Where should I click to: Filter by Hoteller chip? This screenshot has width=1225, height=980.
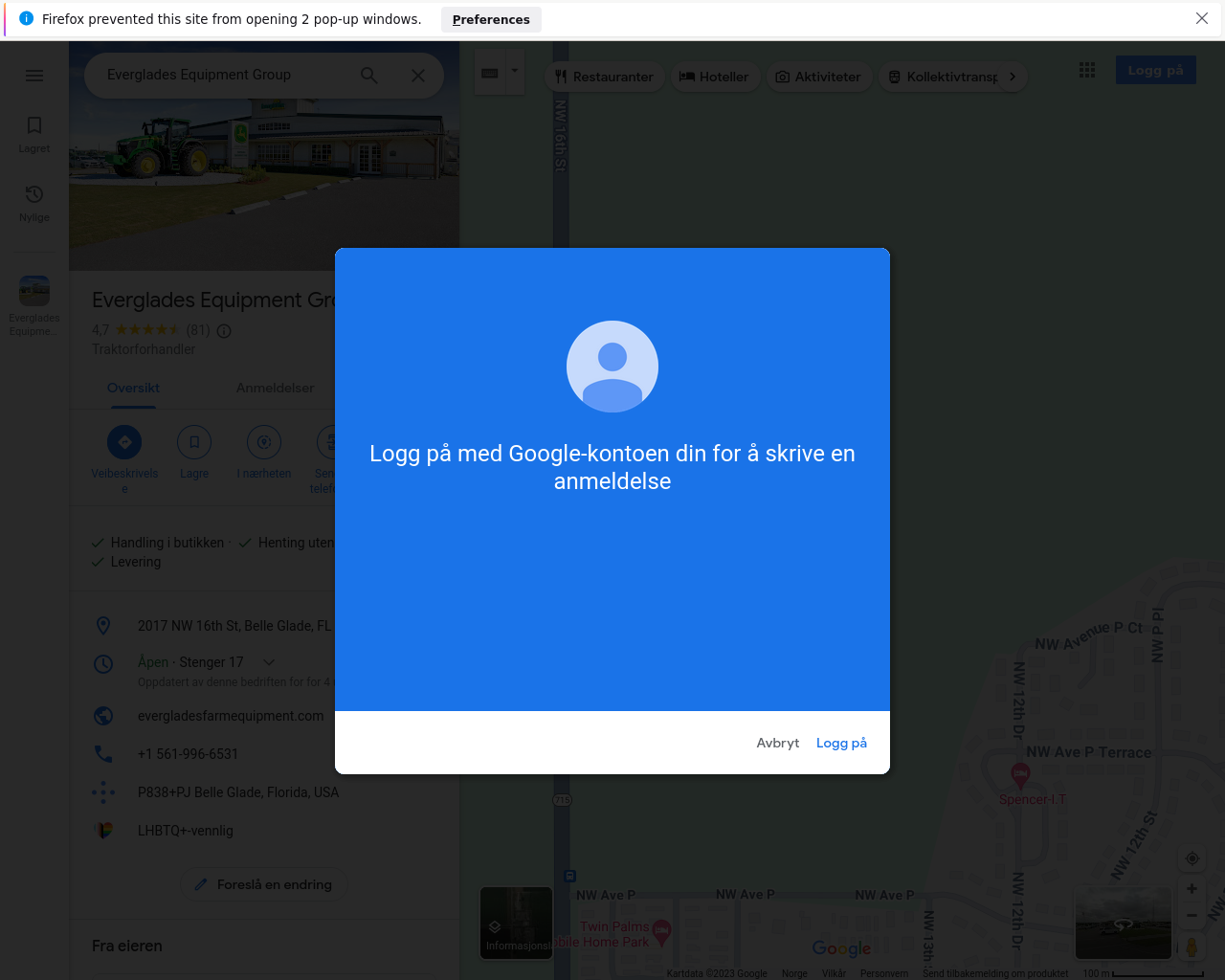715,77
